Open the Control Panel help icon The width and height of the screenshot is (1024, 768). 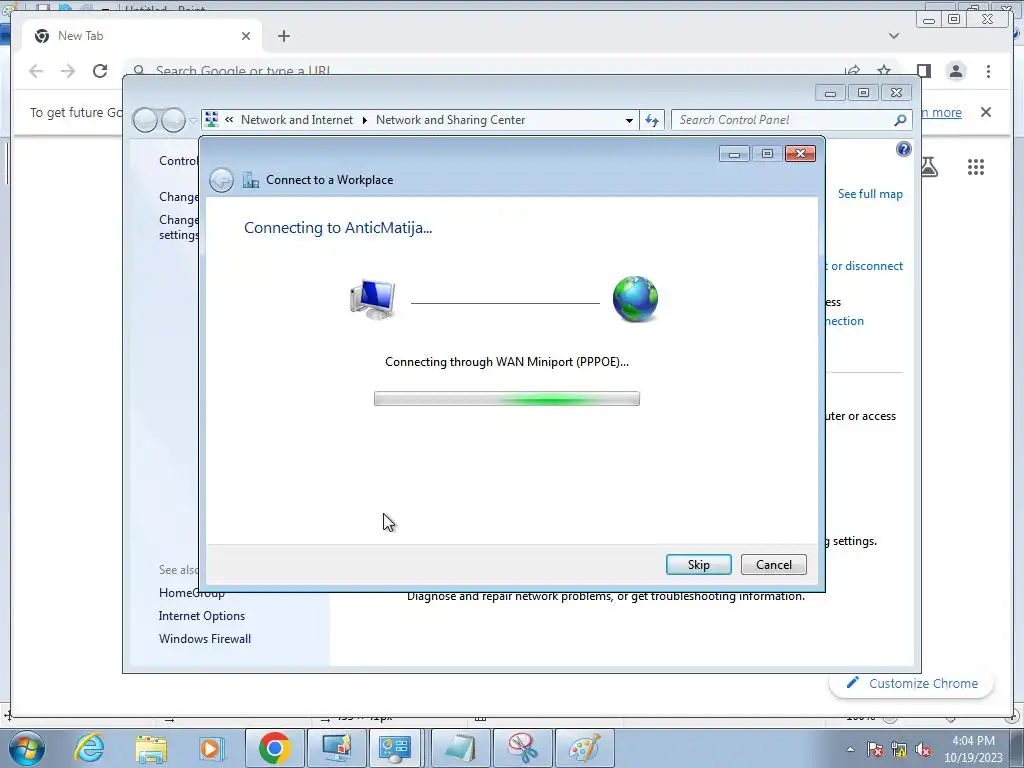point(903,149)
